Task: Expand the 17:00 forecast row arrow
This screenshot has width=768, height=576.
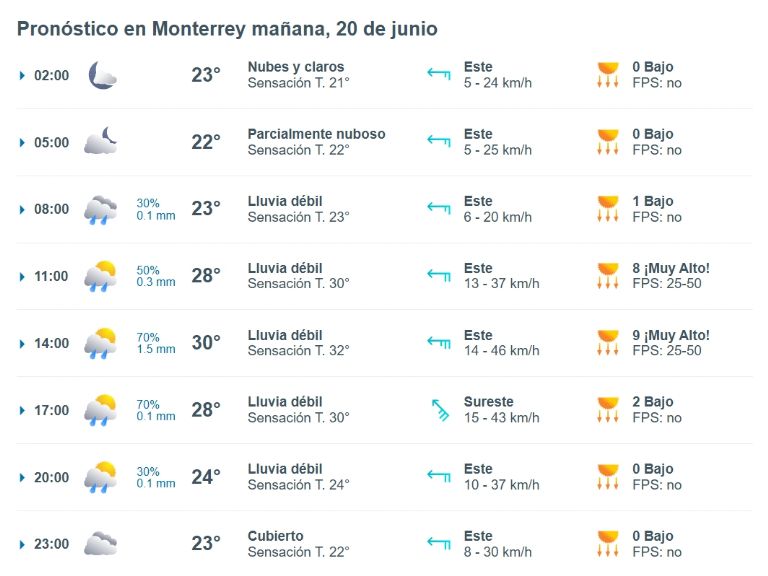Action: coord(22,410)
